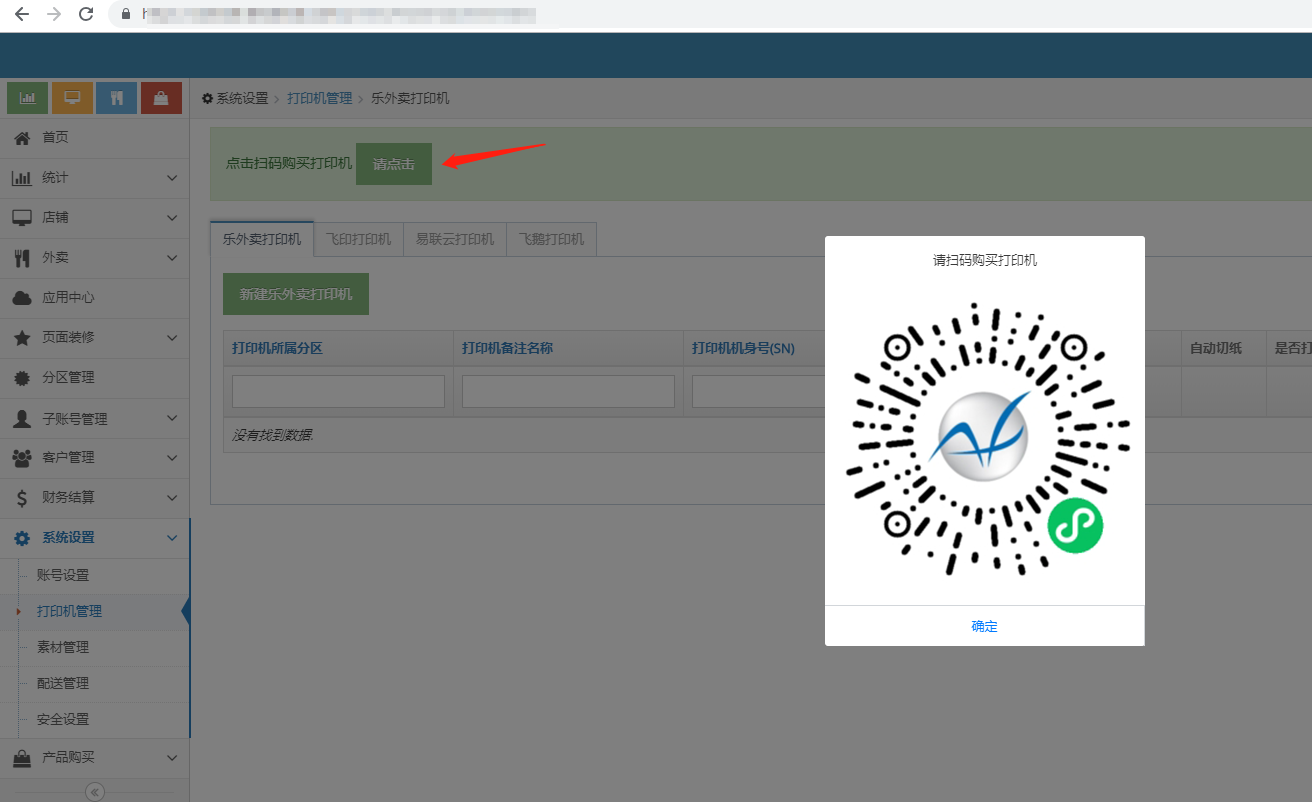Viewport: 1312px width, 802px height.
Task: Collapse the 系统设置 menu chevron
Action: coord(172,538)
